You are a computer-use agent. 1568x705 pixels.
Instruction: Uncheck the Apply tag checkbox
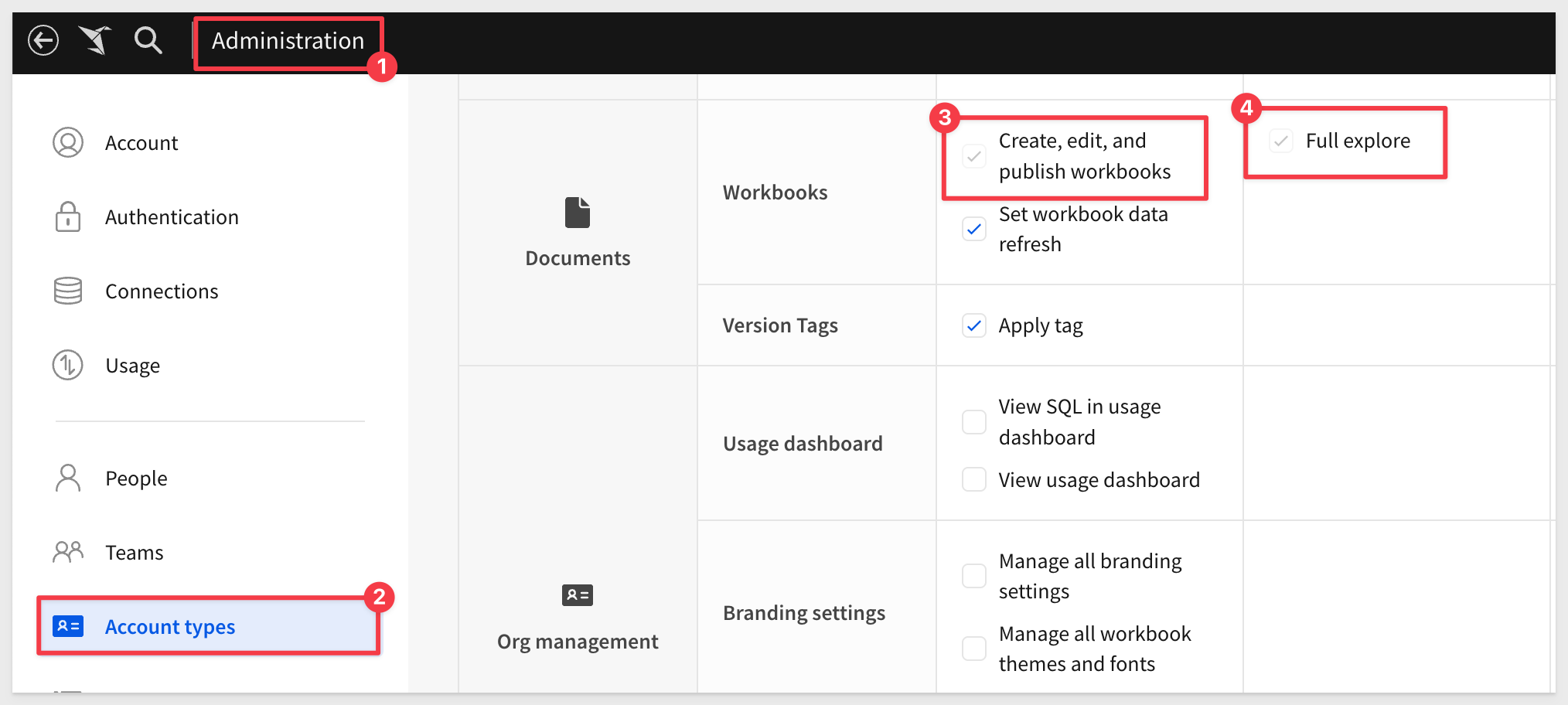pos(973,325)
